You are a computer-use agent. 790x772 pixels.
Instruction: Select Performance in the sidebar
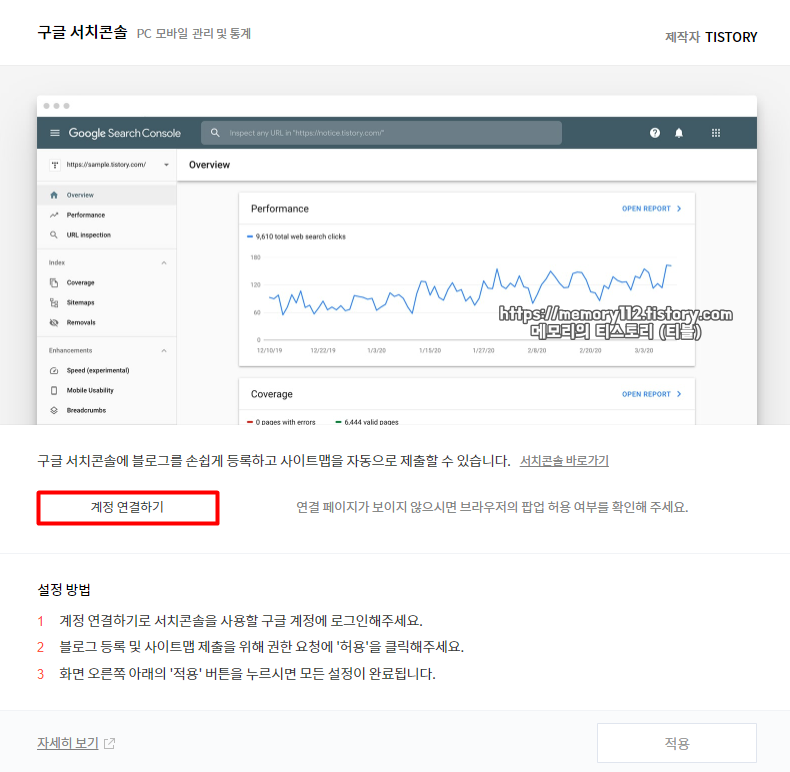click(x=106, y=215)
